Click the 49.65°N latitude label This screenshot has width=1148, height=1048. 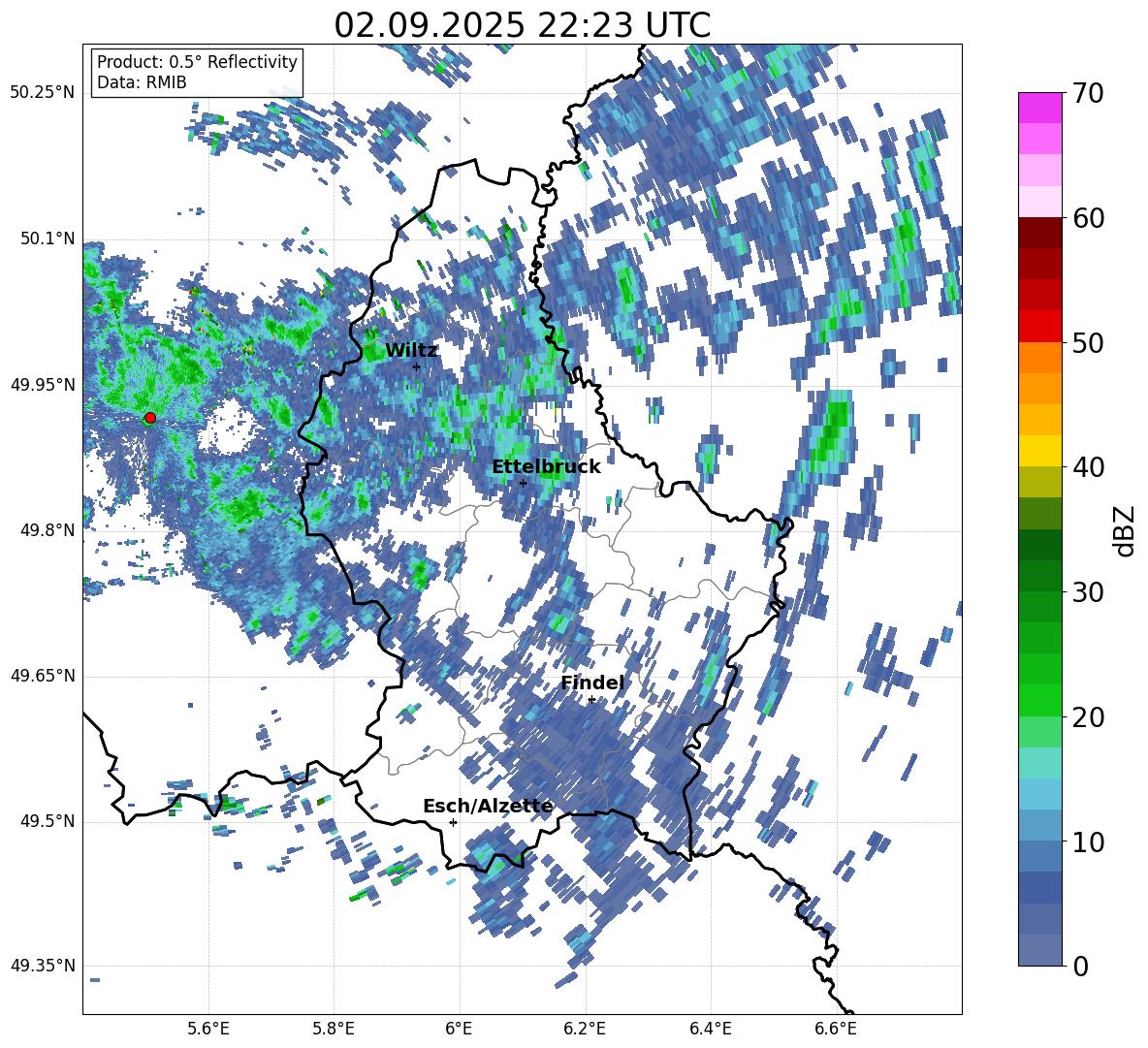[x=43, y=676]
